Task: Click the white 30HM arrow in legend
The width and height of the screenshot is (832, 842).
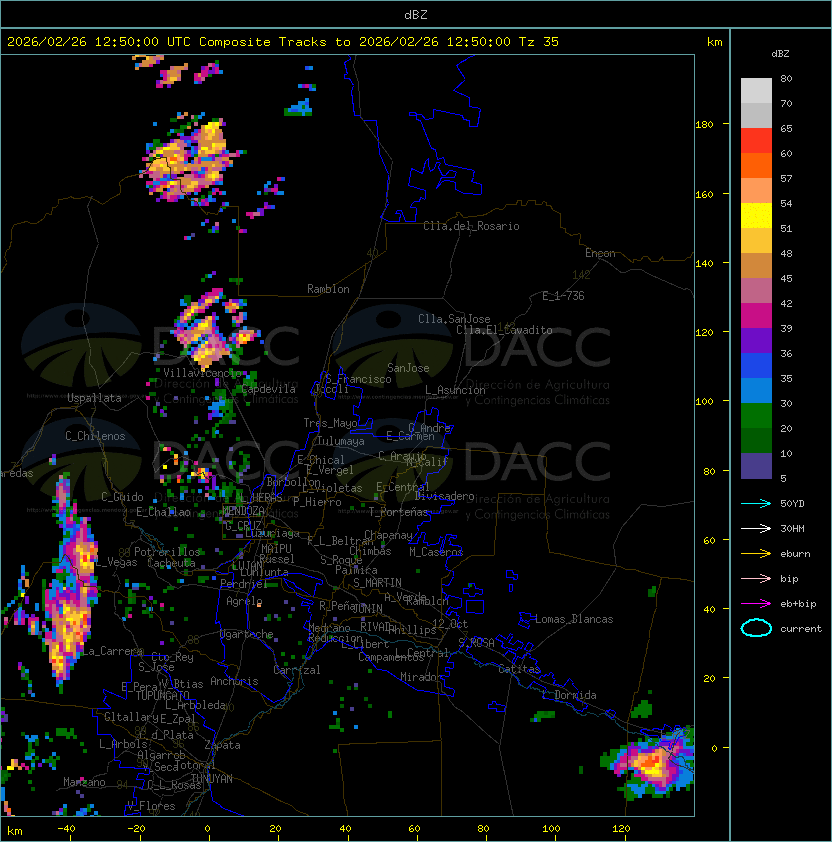Action: (756, 529)
